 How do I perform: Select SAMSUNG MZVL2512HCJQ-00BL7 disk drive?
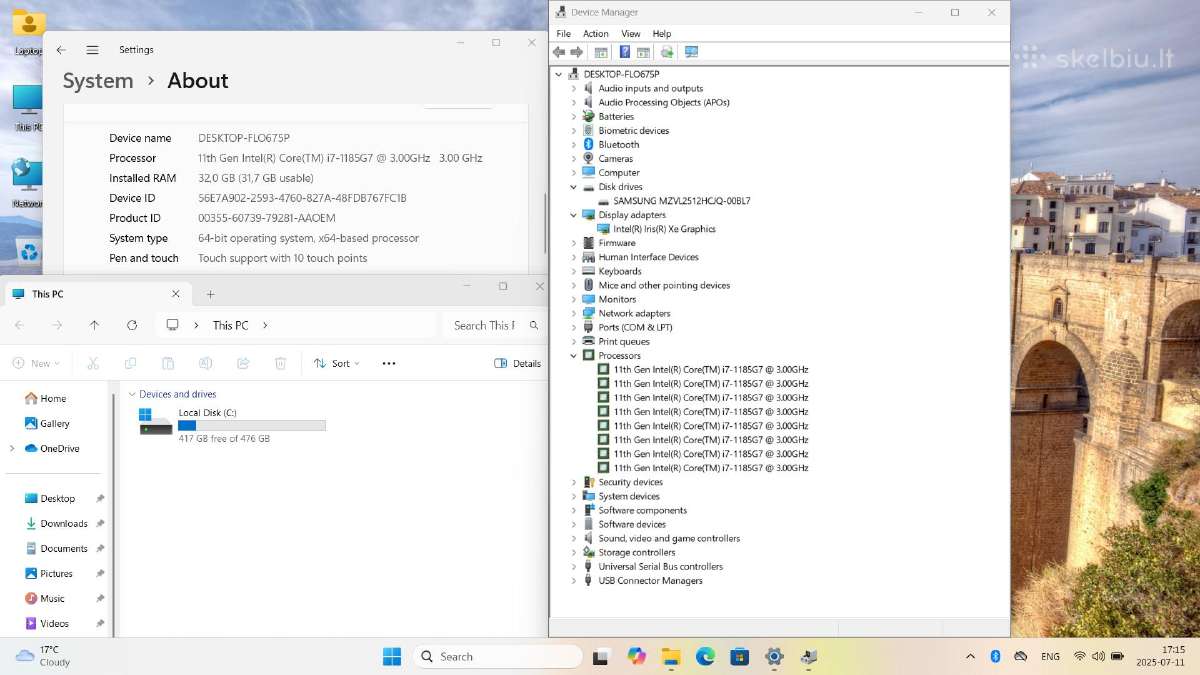[x=681, y=201]
